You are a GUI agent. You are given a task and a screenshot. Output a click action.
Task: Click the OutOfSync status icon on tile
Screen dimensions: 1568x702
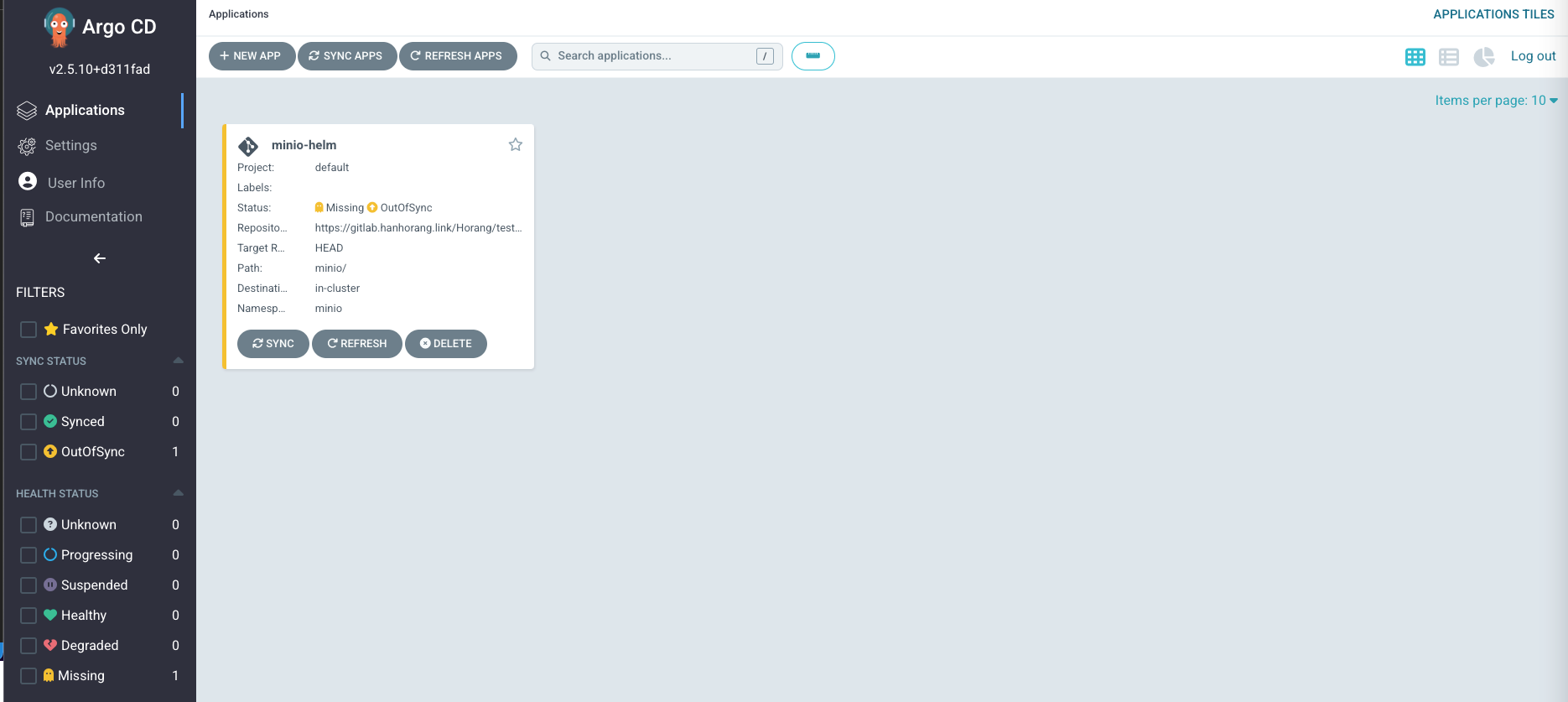click(372, 208)
